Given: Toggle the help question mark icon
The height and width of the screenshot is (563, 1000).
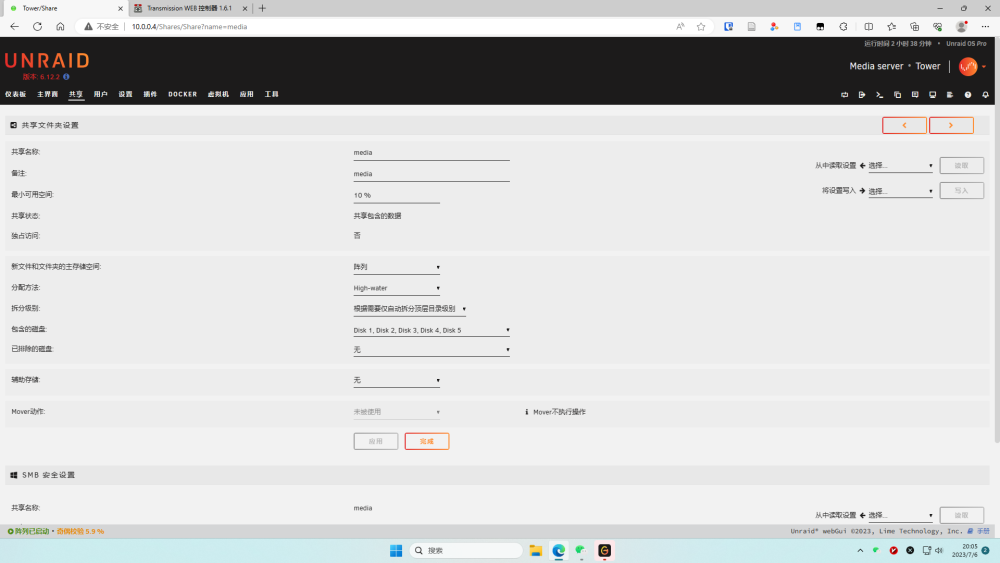Looking at the screenshot, I should click(968, 94).
